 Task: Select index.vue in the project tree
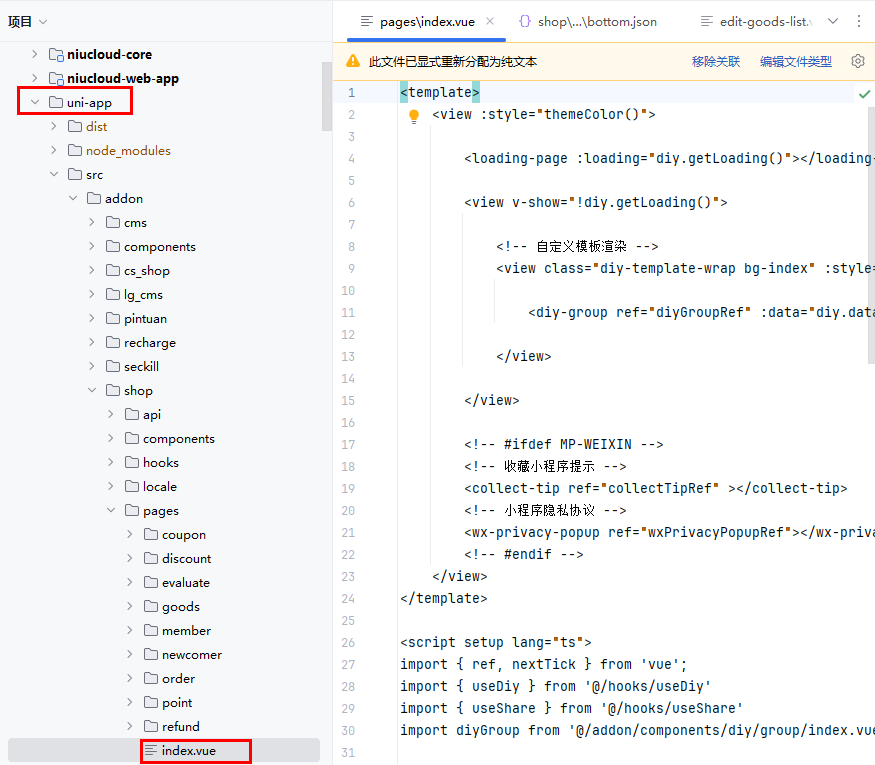click(x=188, y=750)
